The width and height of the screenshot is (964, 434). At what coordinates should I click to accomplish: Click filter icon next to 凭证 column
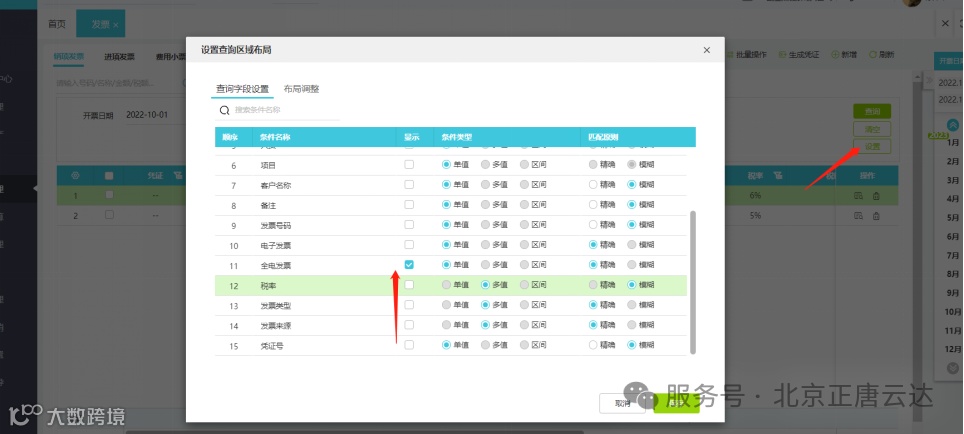click(x=178, y=176)
